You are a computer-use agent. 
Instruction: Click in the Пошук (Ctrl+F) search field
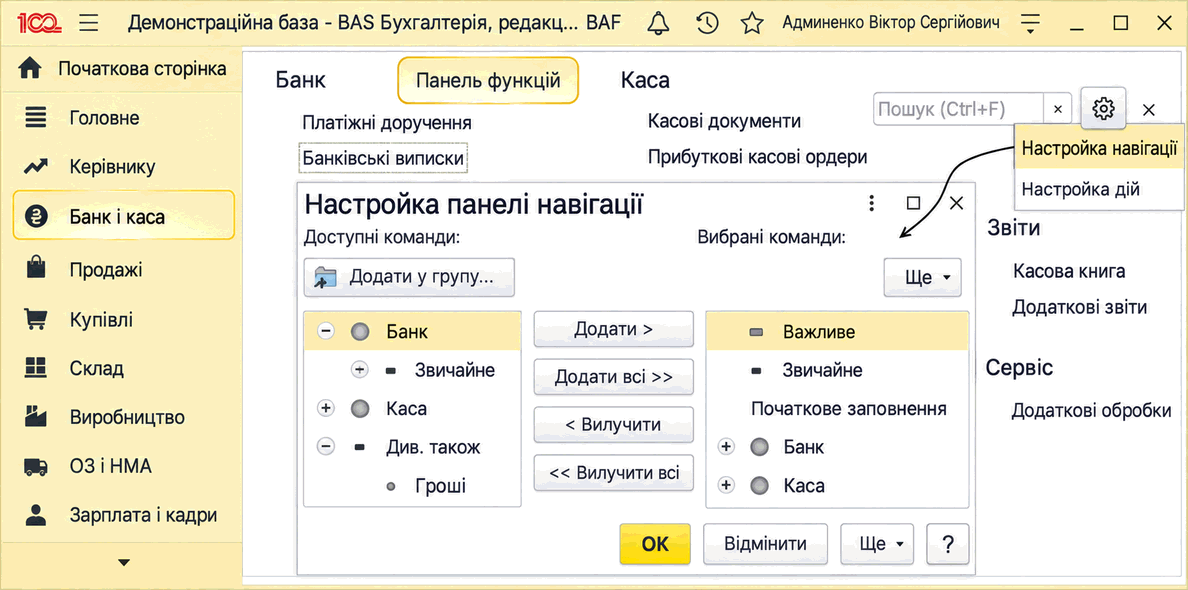(x=959, y=110)
